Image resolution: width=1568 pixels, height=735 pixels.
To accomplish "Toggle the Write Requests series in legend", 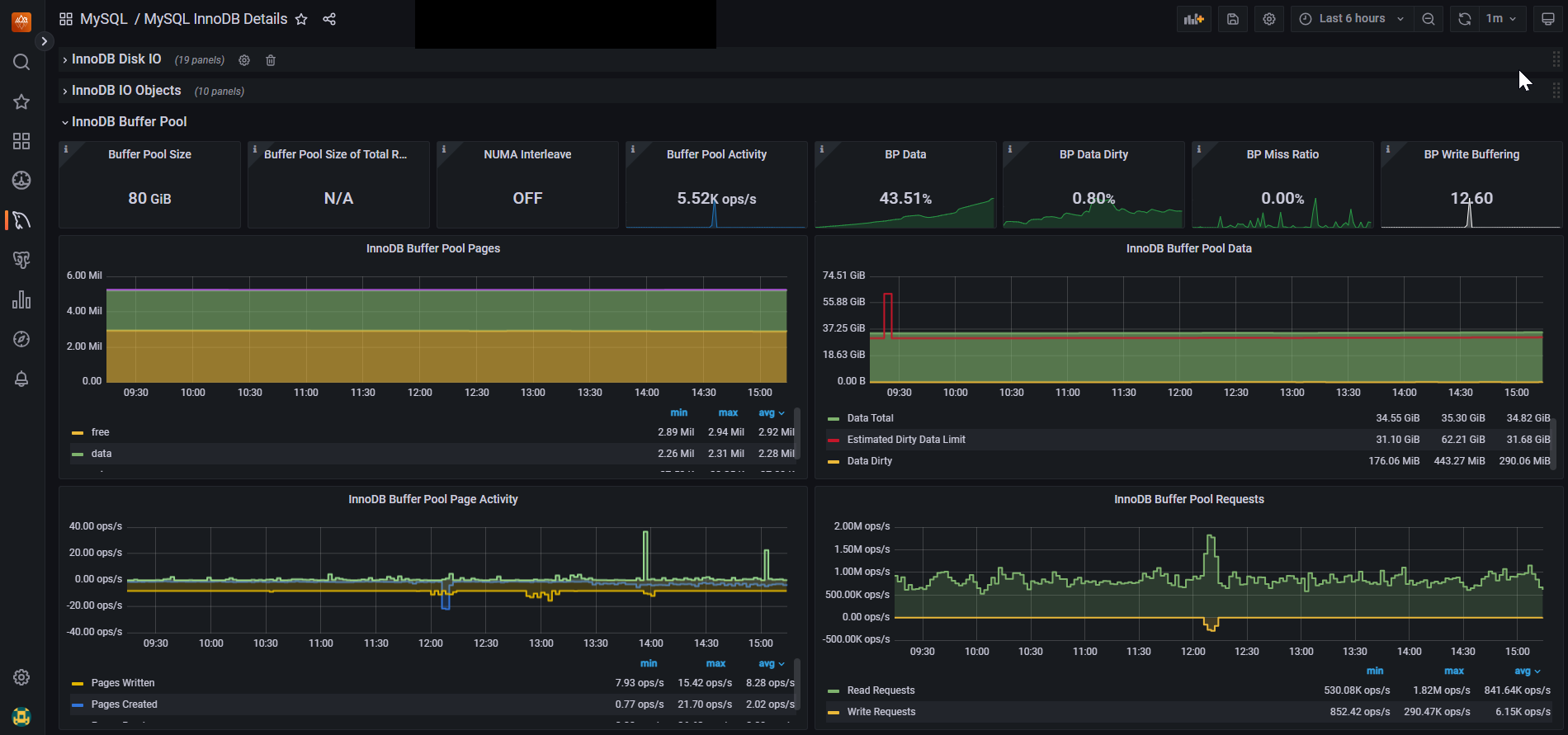I will tap(881, 712).
